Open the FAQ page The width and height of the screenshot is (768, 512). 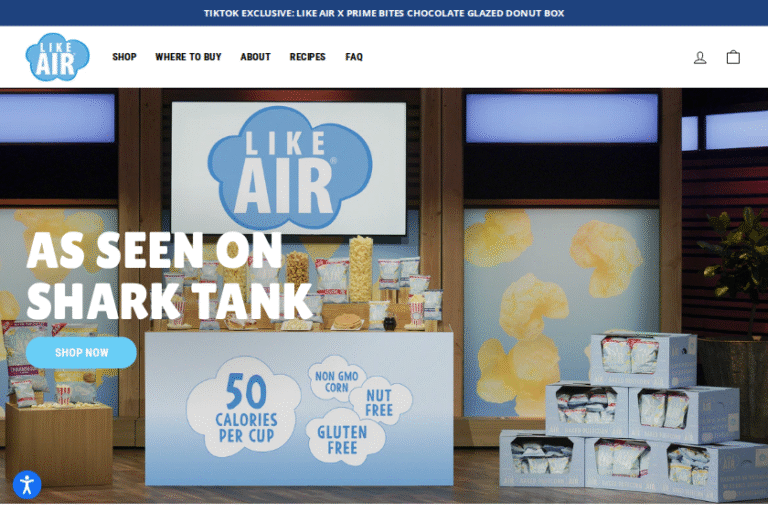(x=354, y=57)
